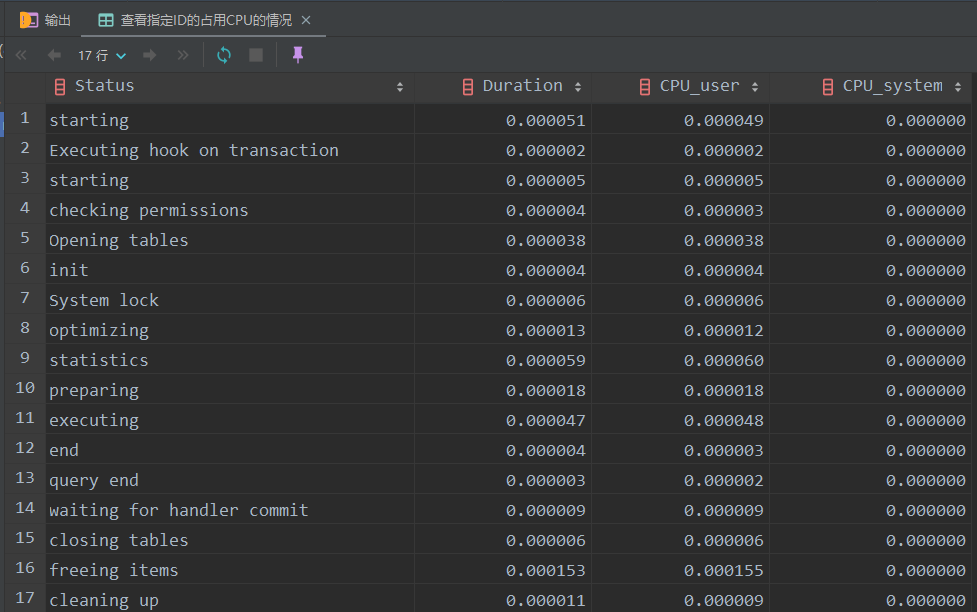
Task: Pin the result tab
Action: [298, 55]
